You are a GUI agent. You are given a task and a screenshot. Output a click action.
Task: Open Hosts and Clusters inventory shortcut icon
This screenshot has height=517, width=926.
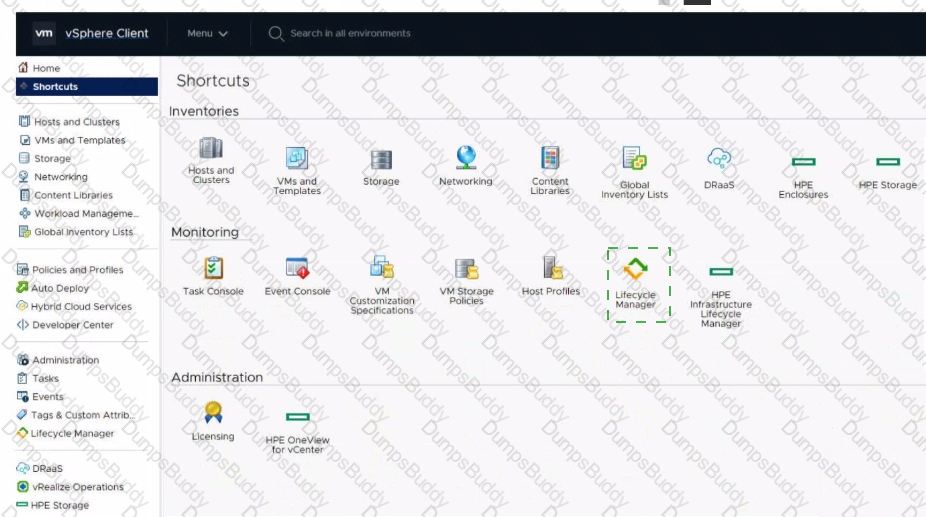point(211,148)
